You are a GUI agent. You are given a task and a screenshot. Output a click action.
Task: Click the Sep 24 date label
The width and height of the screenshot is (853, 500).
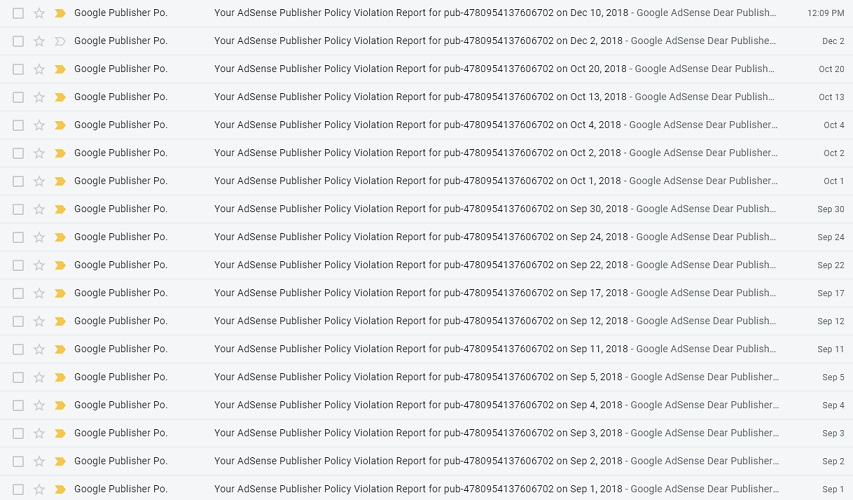coord(831,237)
